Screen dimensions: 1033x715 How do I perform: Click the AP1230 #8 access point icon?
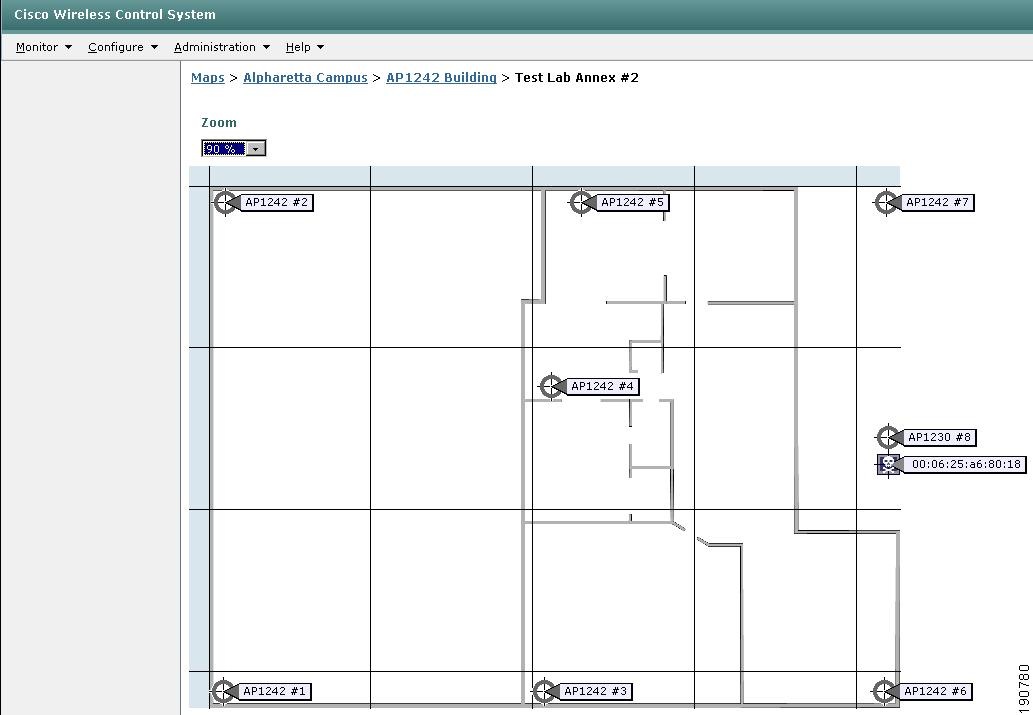pyautogui.click(x=888, y=437)
